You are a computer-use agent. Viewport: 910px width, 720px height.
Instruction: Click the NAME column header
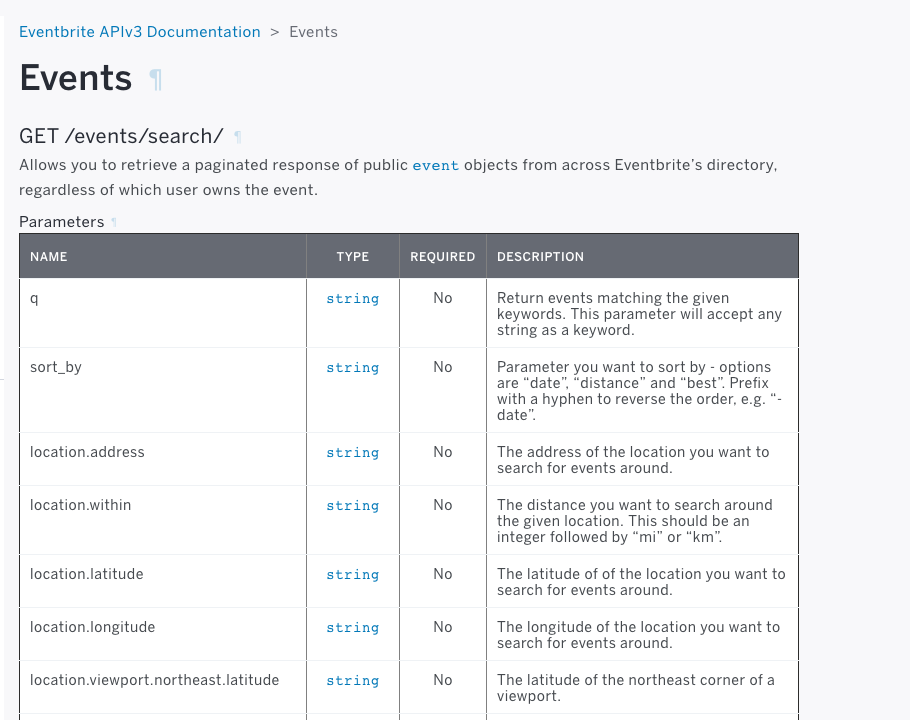tap(48, 257)
